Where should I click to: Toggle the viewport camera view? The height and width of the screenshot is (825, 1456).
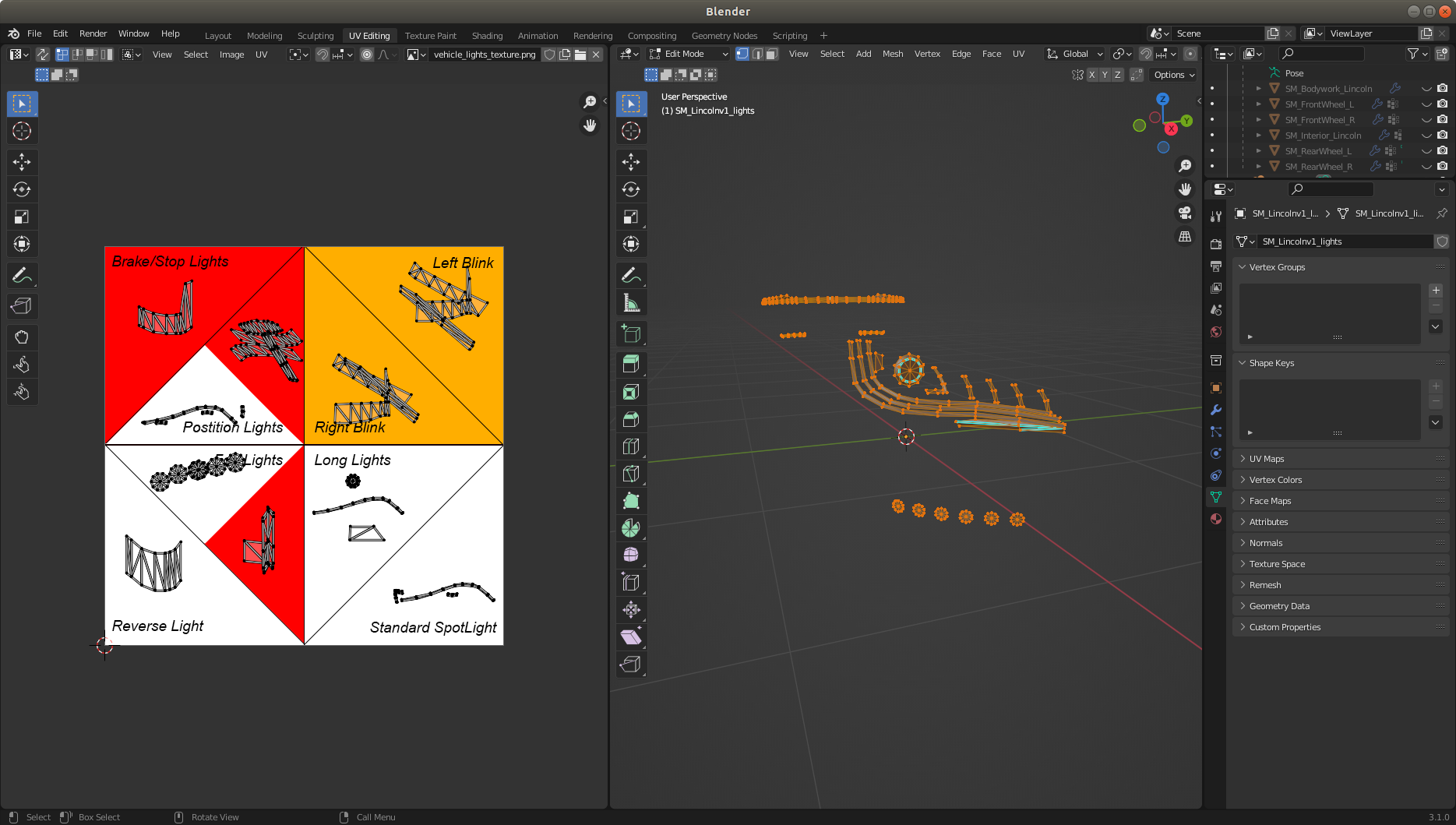(1185, 213)
